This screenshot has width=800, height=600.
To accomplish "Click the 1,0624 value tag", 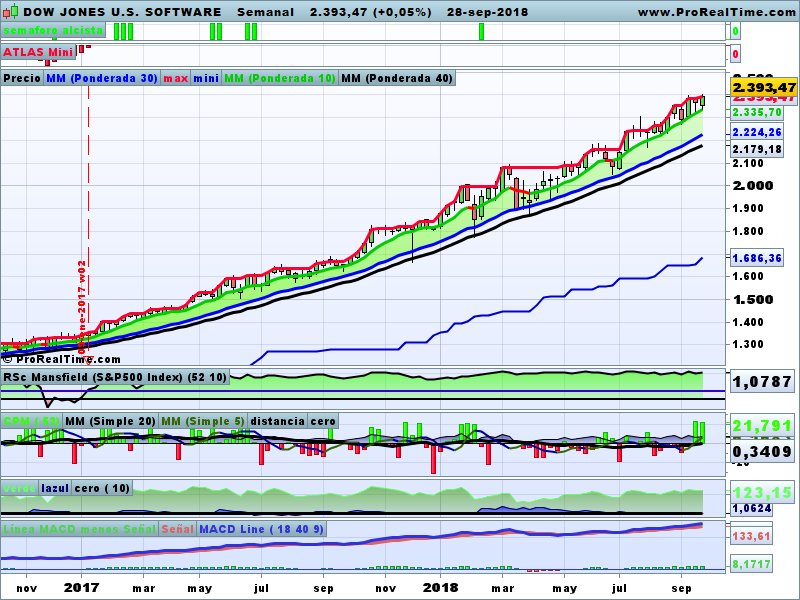I will coord(752,508).
